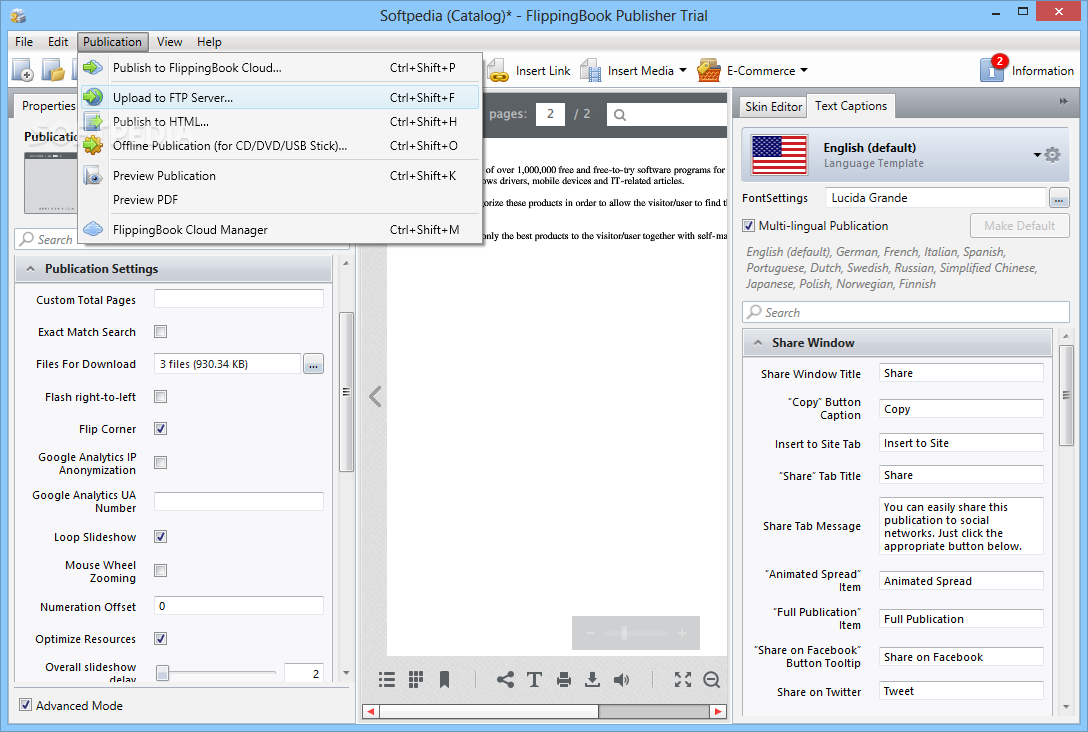This screenshot has height=732, width=1088.
Task: Collapse the Publication Settings section
Action: (31, 269)
